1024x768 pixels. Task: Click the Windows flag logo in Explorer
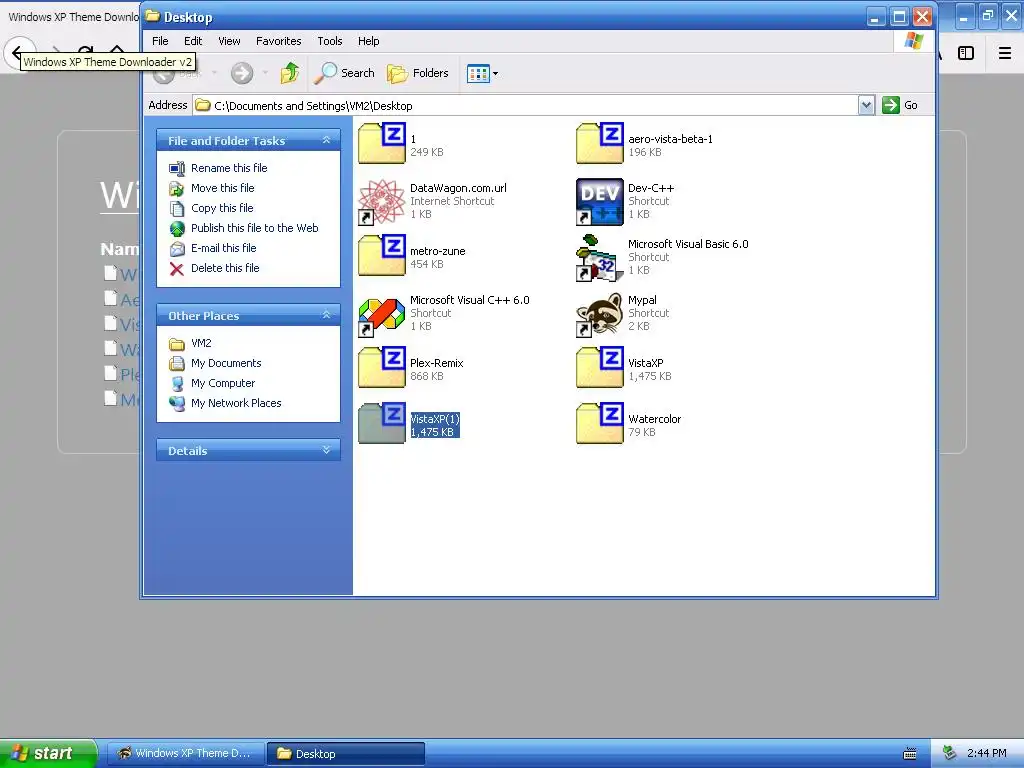coord(914,41)
